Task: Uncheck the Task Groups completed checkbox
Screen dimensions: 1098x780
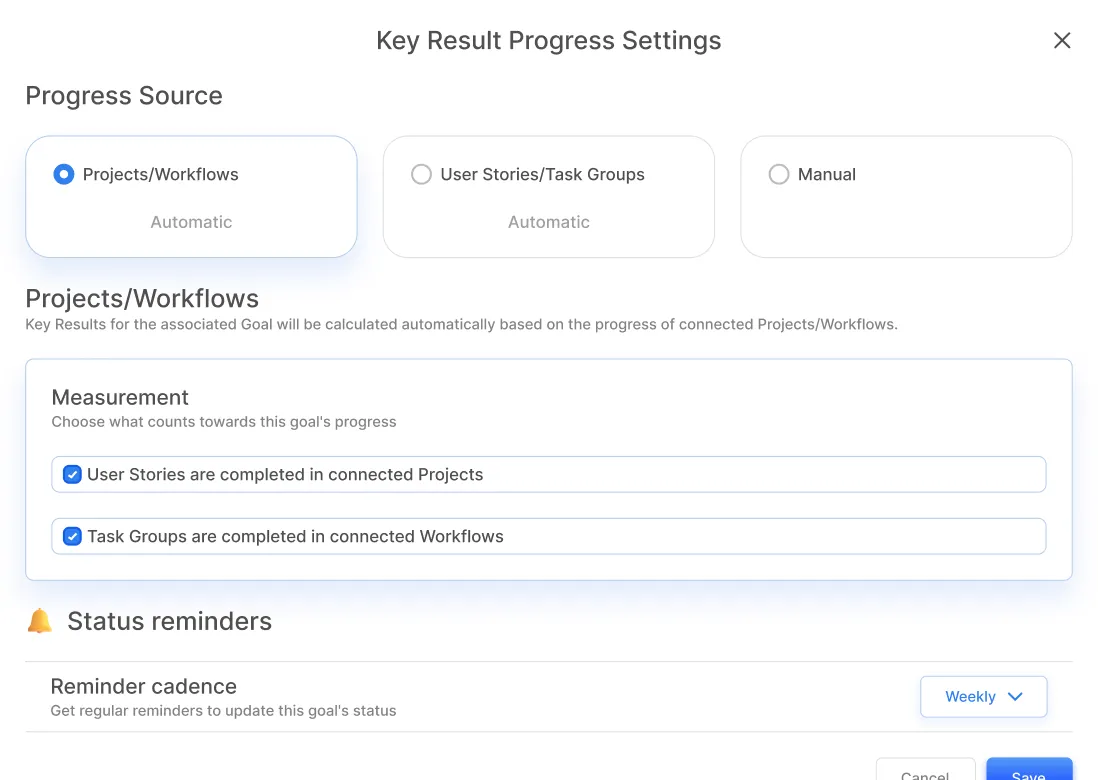Action: 72,537
